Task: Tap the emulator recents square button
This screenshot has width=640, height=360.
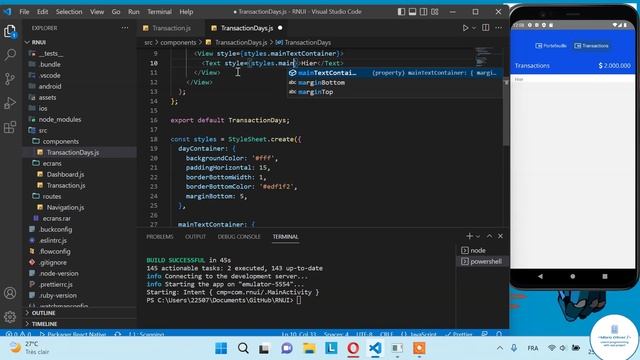Action: pos(605,276)
